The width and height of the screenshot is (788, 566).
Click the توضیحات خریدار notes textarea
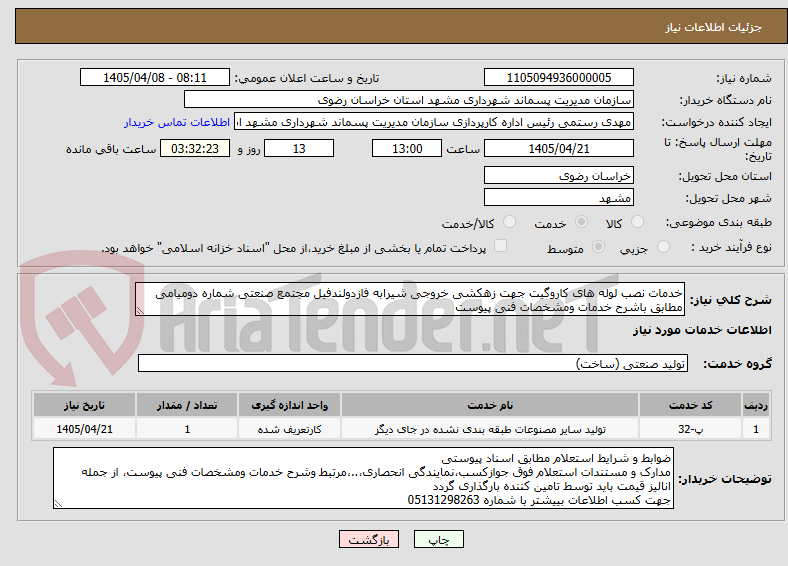click(x=363, y=479)
